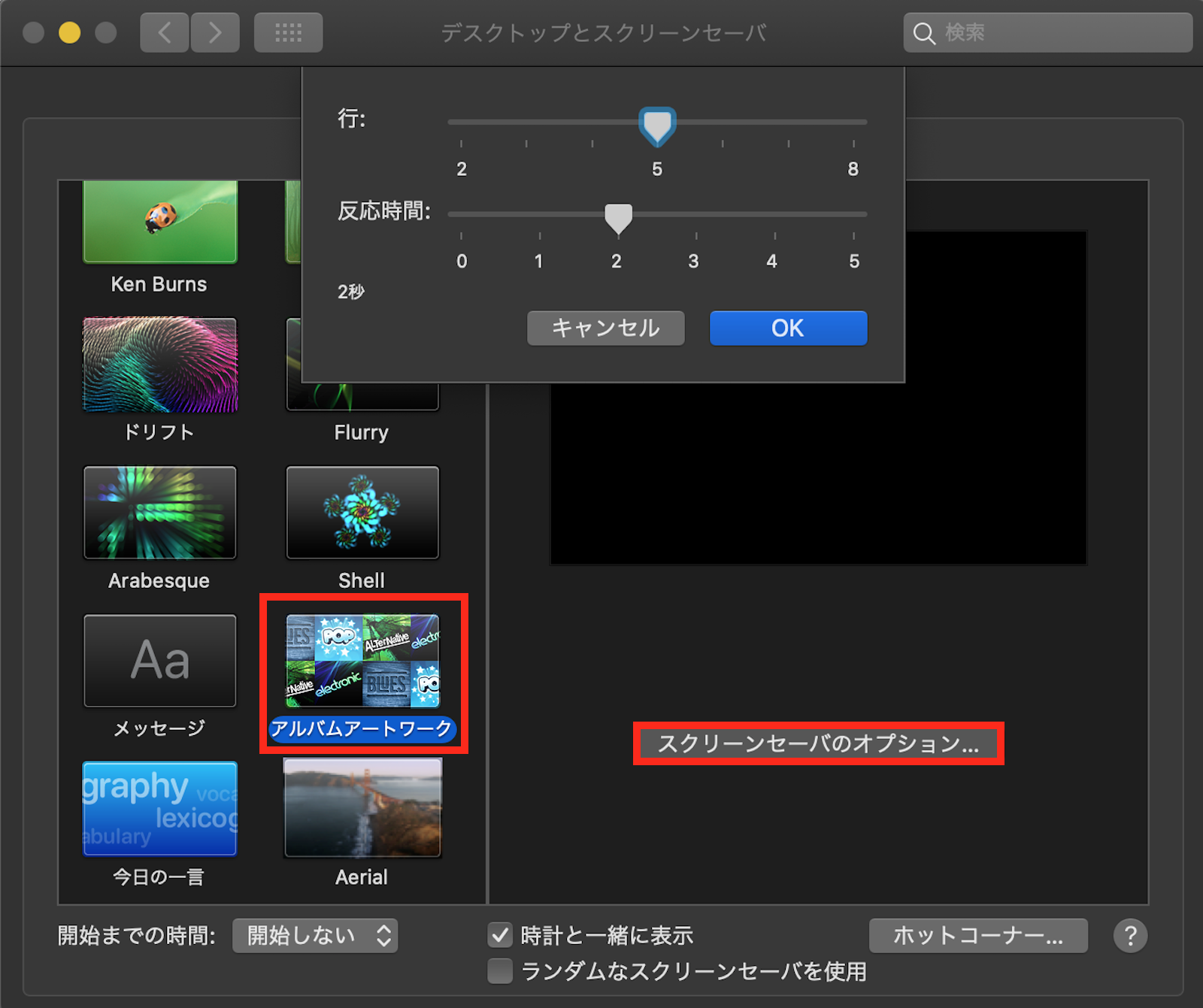The height and width of the screenshot is (1008, 1203).
Task: Disable 時計と一緒に表示 checkbox
Action: (500, 936)
